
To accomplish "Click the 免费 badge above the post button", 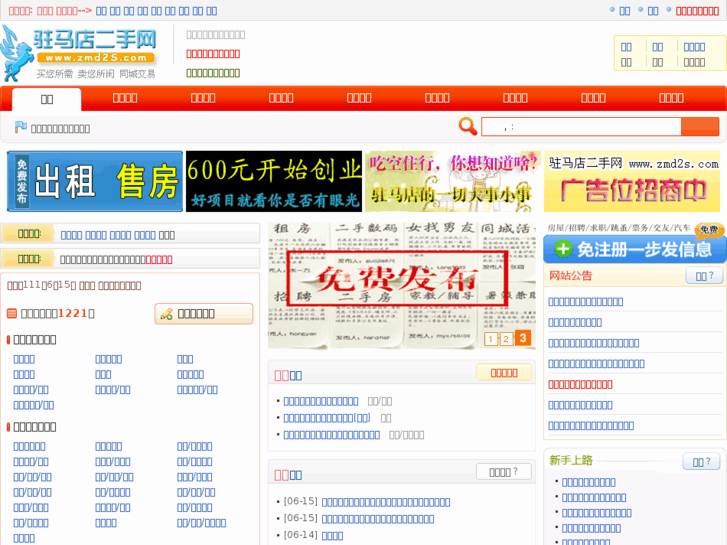I will [709, 229].
